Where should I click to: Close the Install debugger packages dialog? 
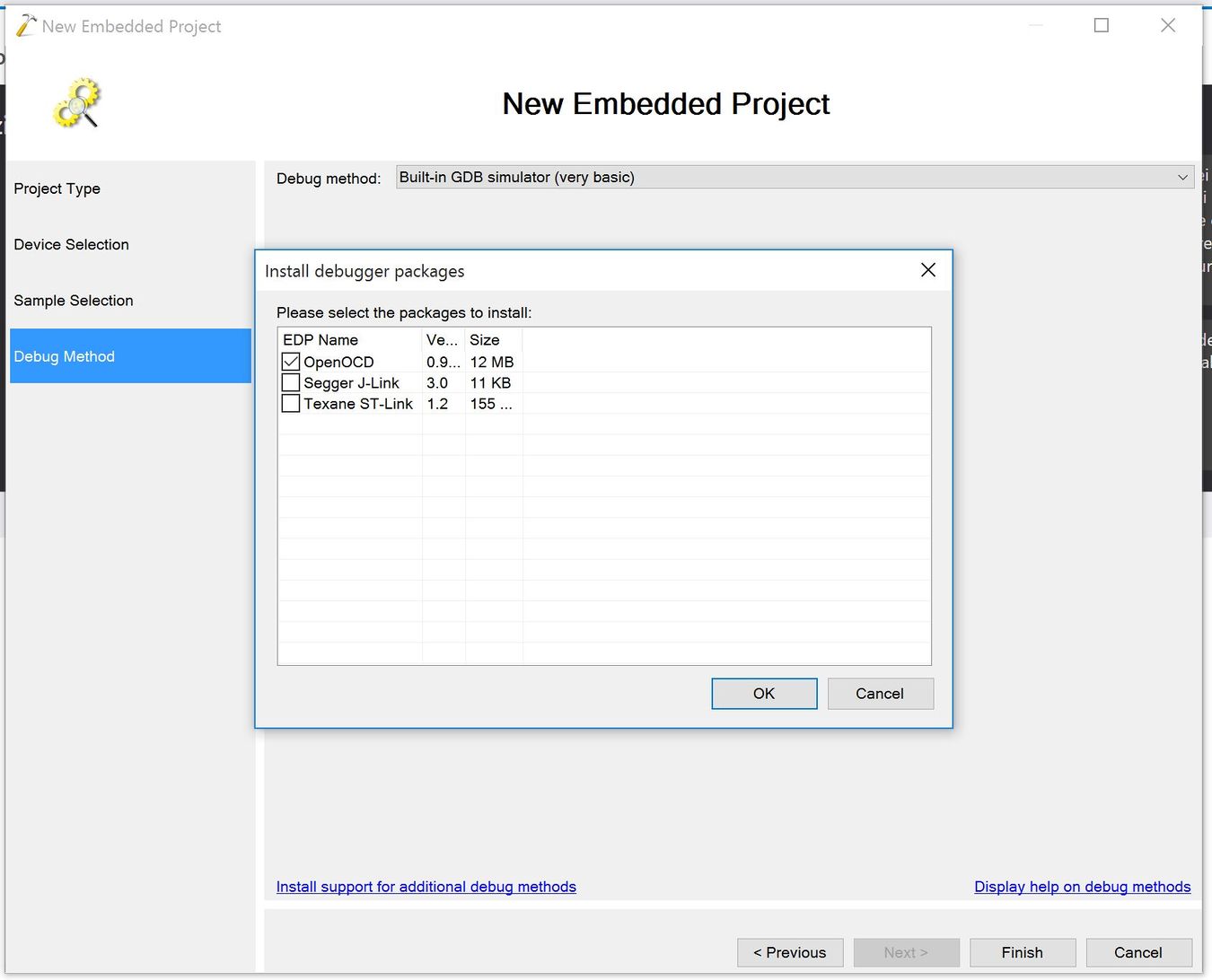tap(928, 269)
